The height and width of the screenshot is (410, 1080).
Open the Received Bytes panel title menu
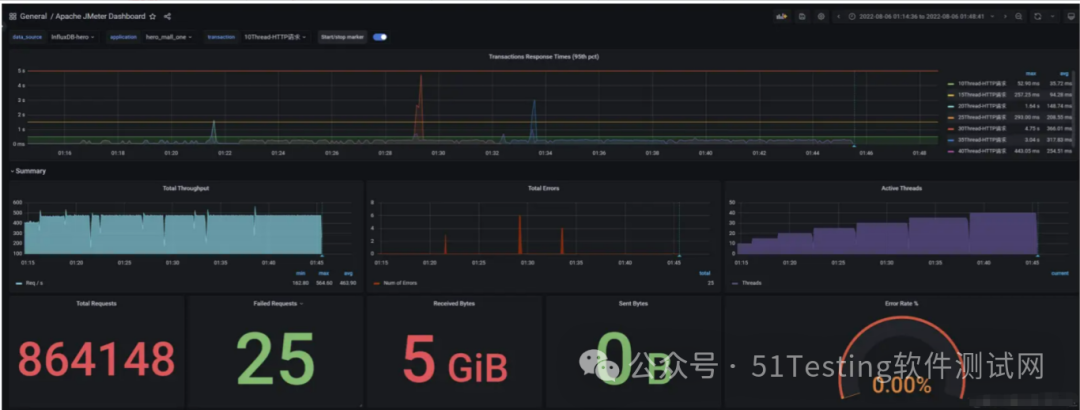click(x=454, y=303)
